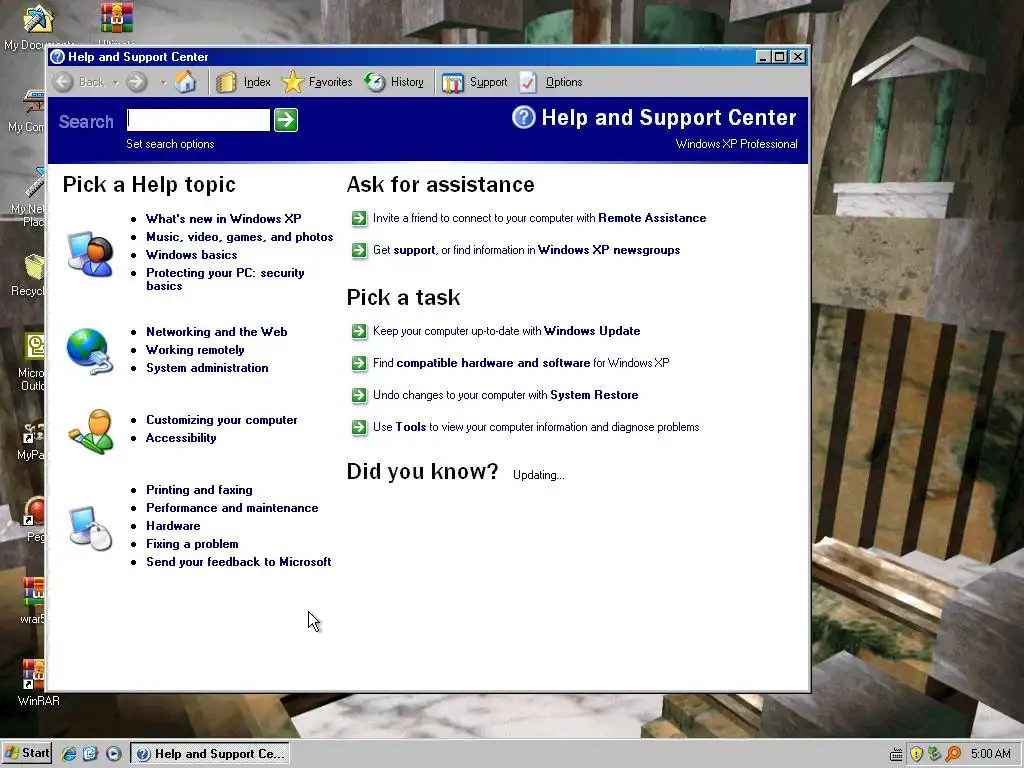1024x768 pixels.
Task: Click the Tools link
Action: (411, 427)
